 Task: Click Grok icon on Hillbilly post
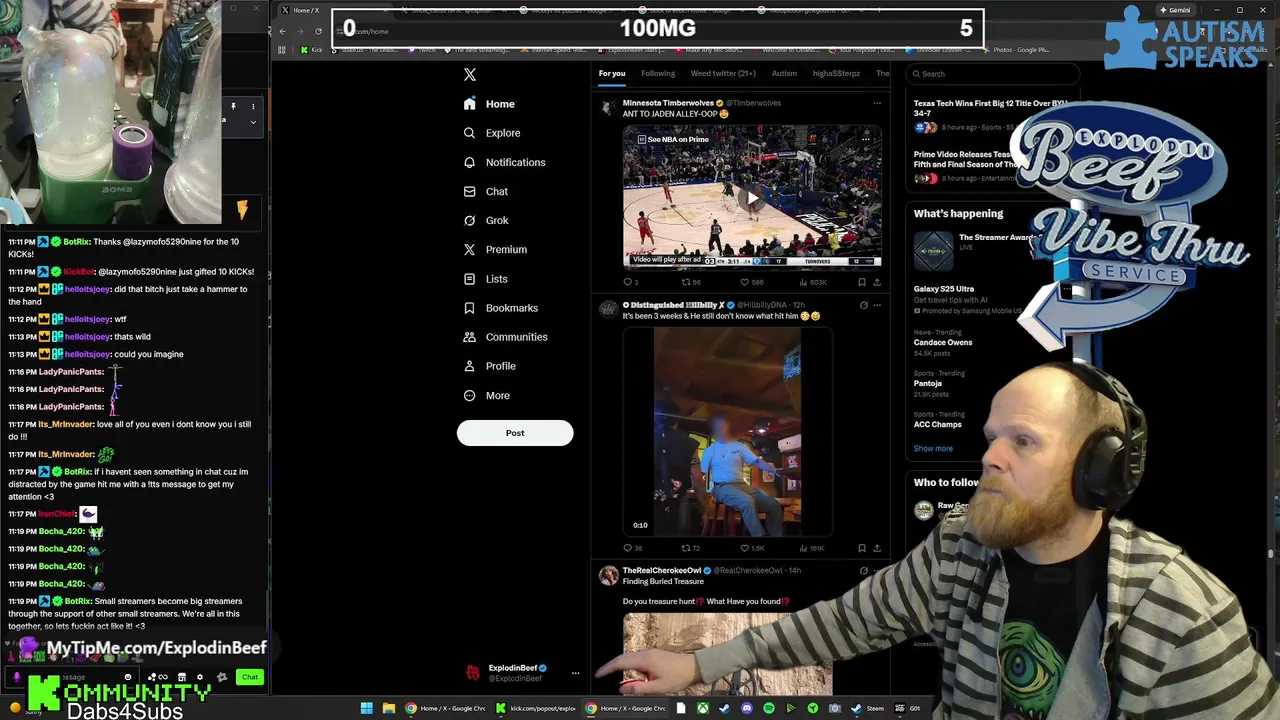pyautogui.click(x=864, y=305)
